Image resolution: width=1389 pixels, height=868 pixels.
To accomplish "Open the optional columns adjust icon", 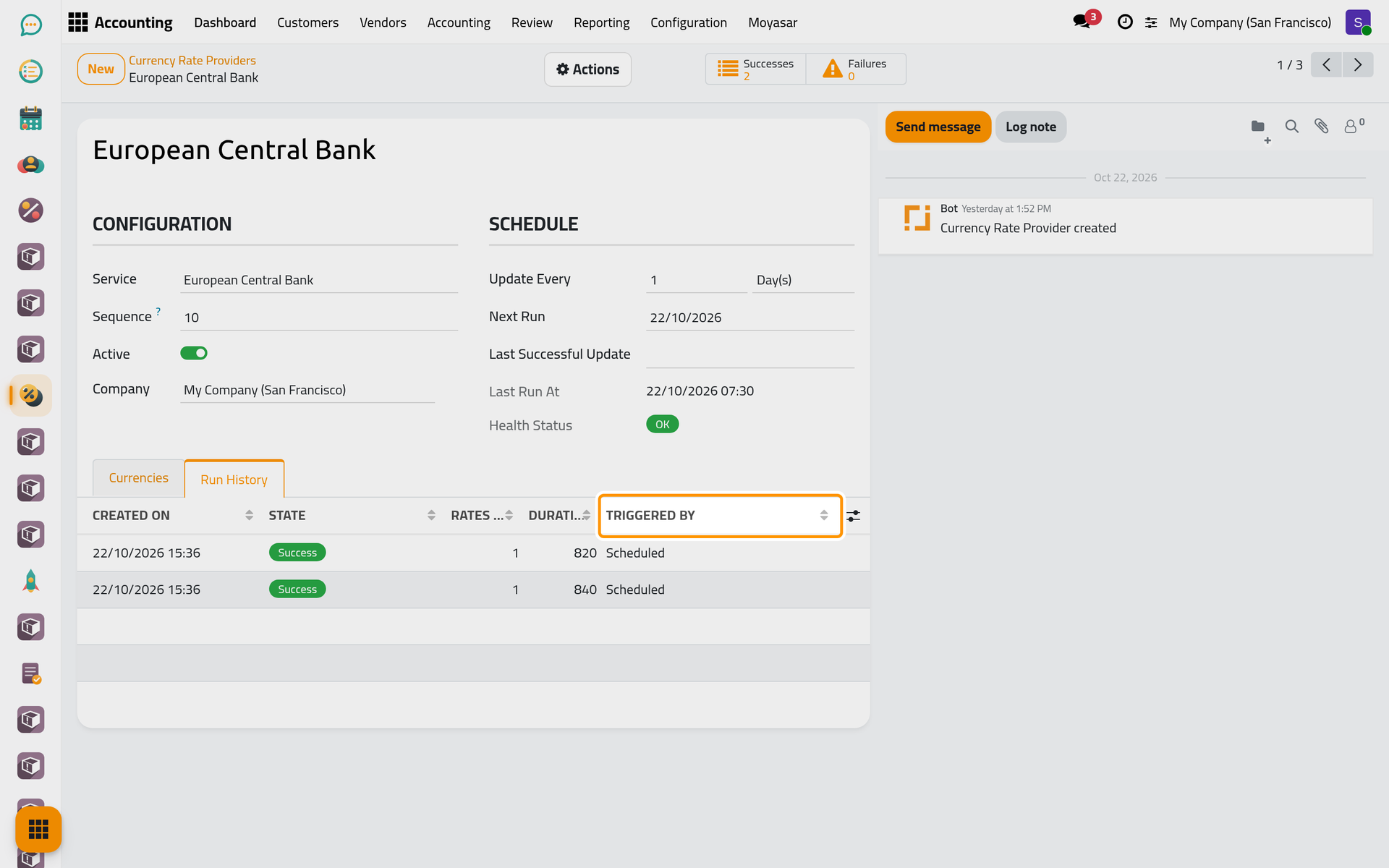I will (854, 516).
